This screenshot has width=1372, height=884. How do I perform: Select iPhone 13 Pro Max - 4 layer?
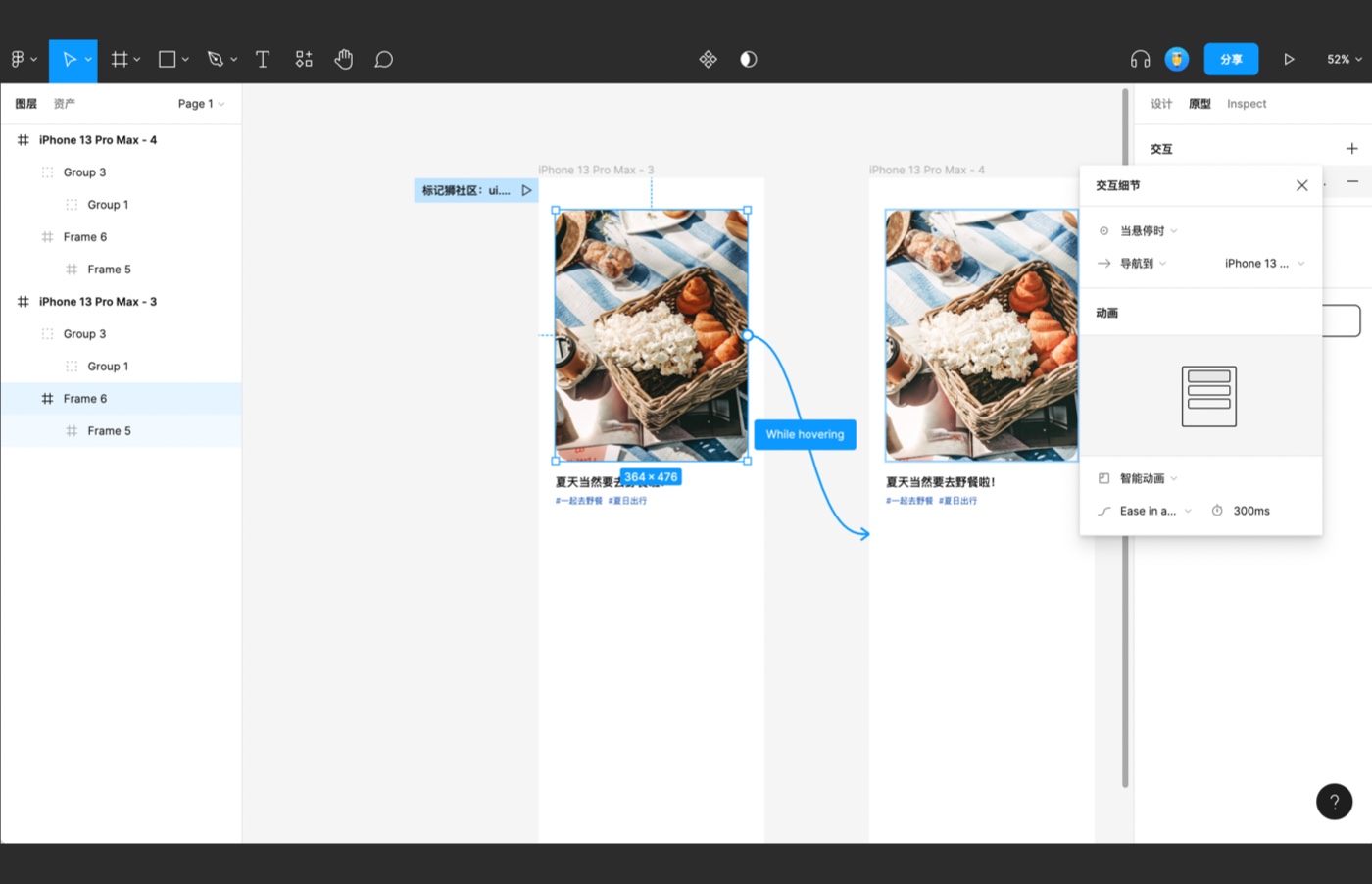click(121, 140)
